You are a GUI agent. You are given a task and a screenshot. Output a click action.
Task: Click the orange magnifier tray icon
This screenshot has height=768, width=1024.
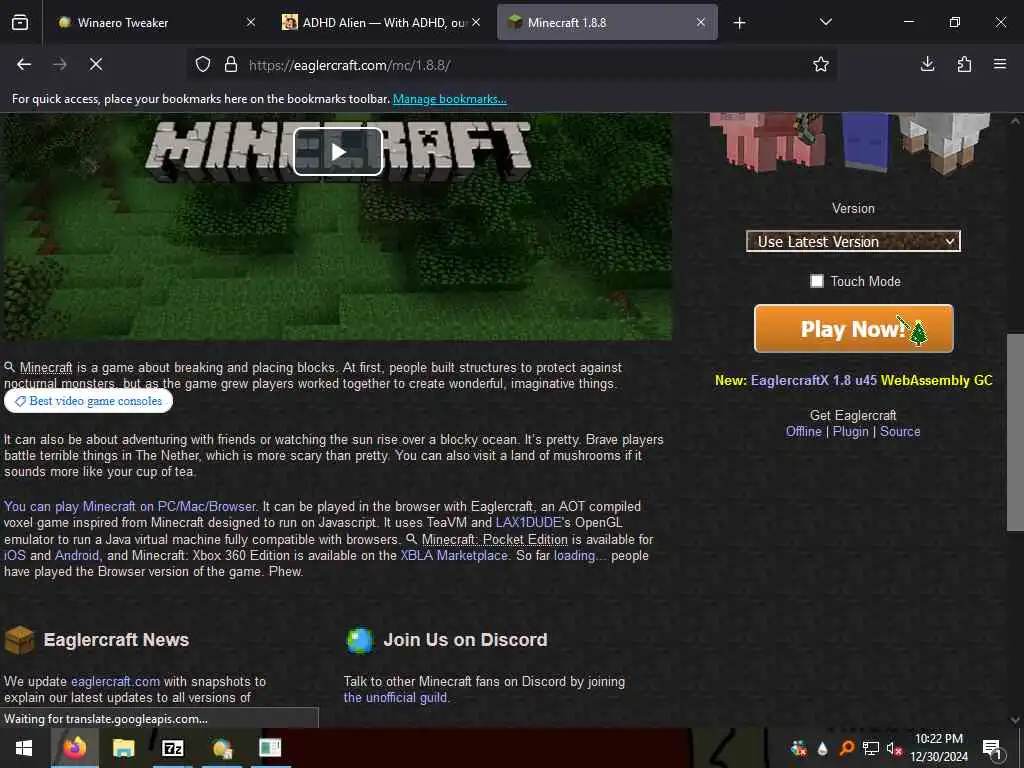[x=846, y=748]
